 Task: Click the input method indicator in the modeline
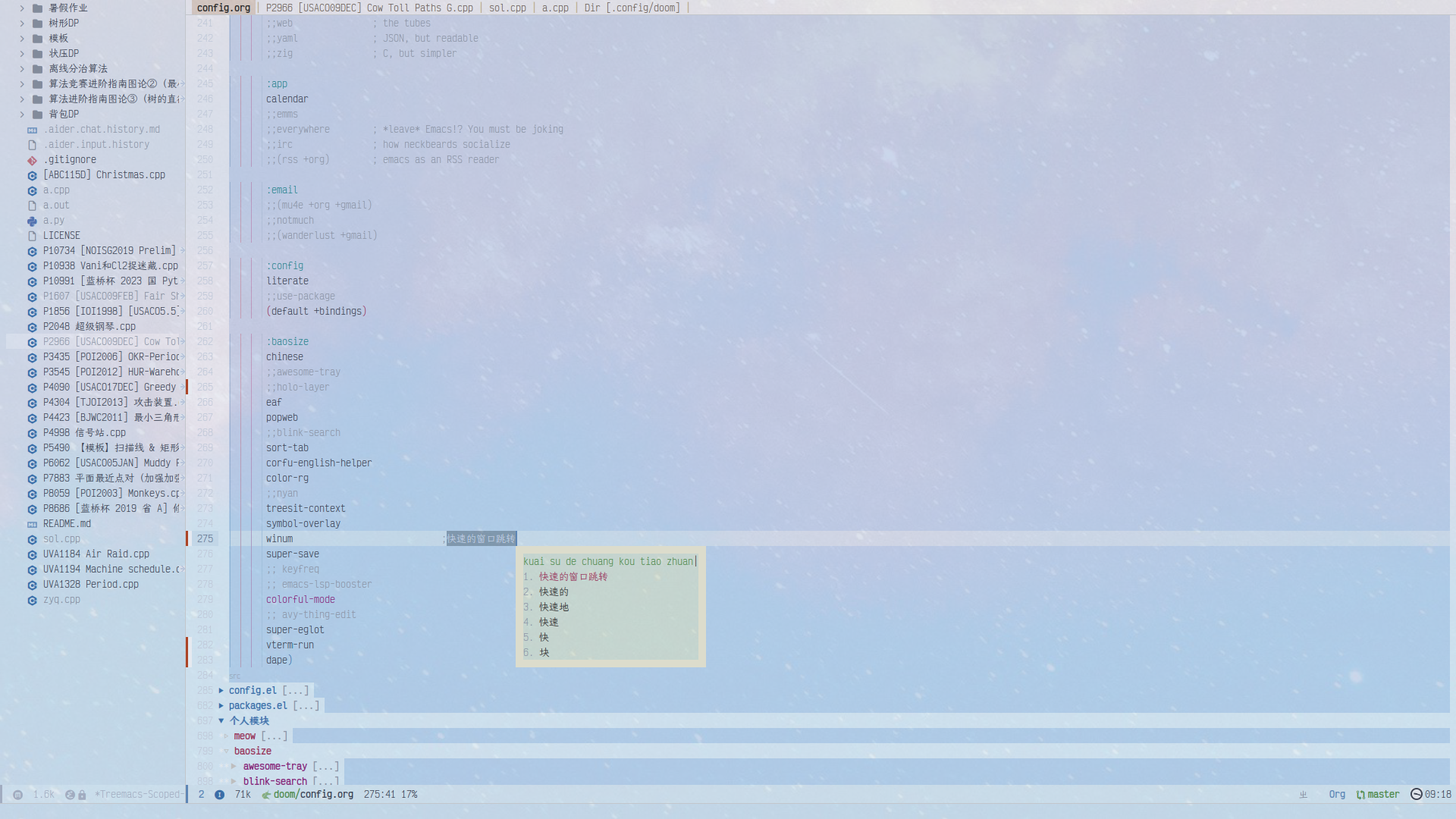click(x=1303, y=795)
